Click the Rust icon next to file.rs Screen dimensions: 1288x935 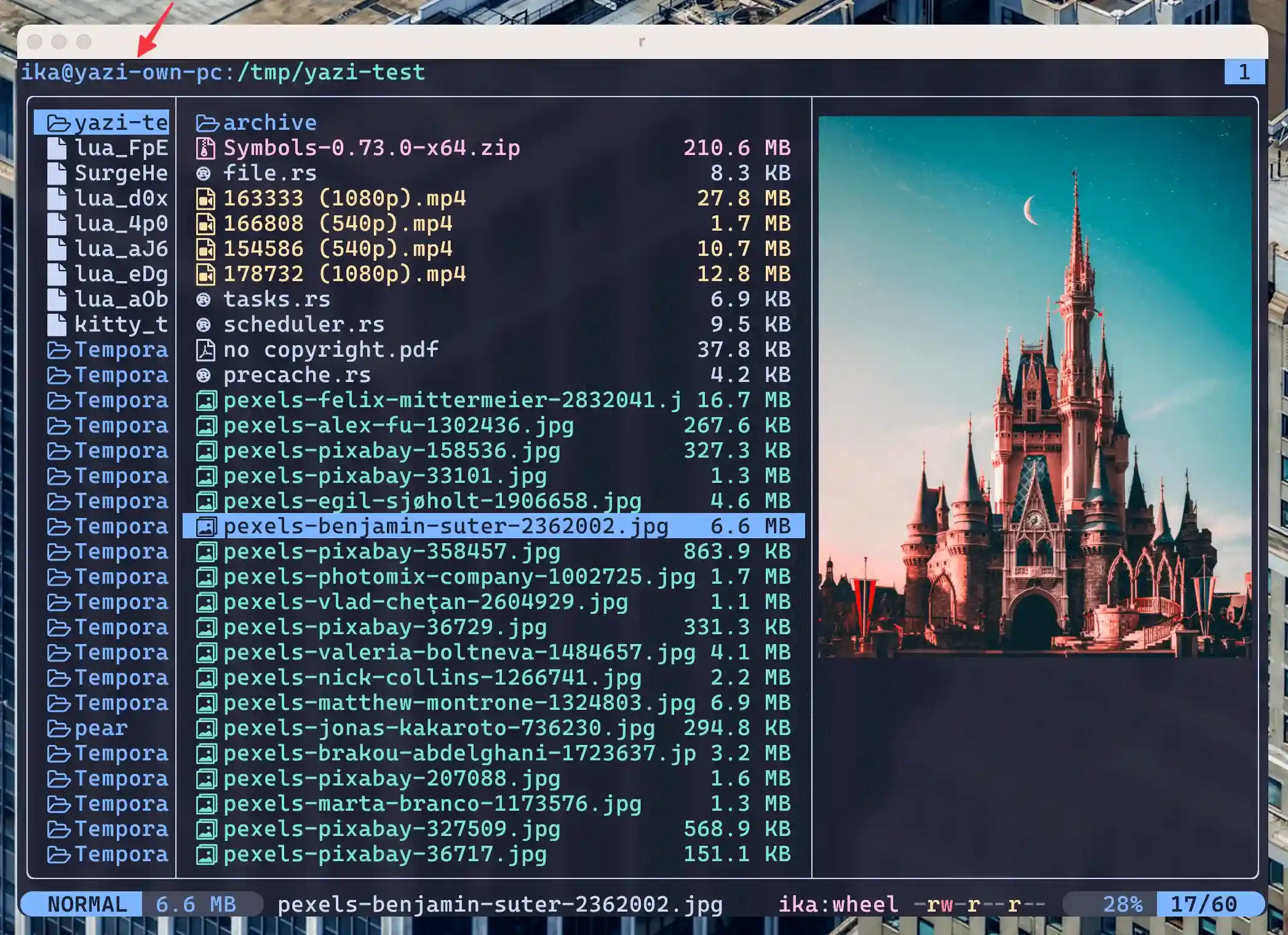pos(204,174)
